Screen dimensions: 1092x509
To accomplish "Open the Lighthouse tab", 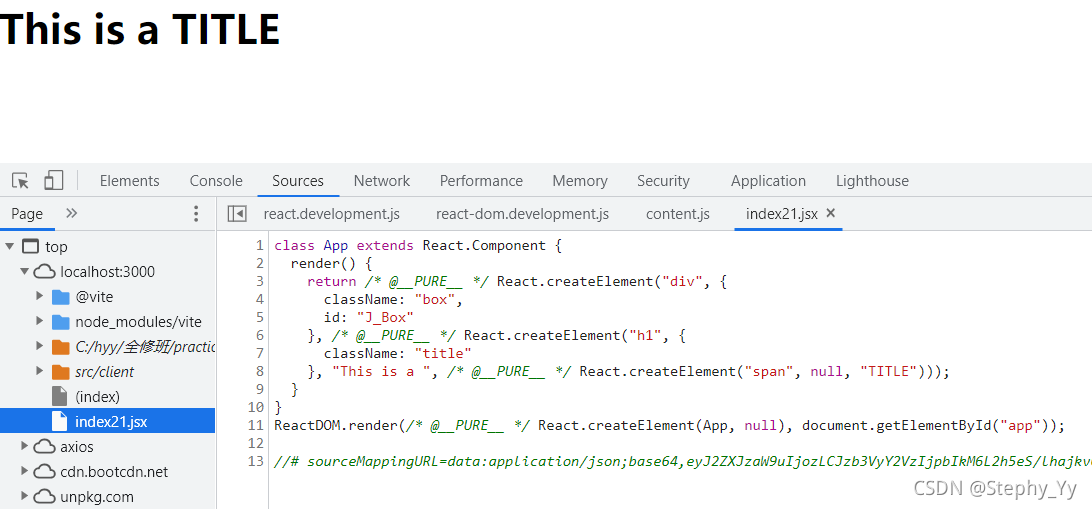I will [872, 181].
